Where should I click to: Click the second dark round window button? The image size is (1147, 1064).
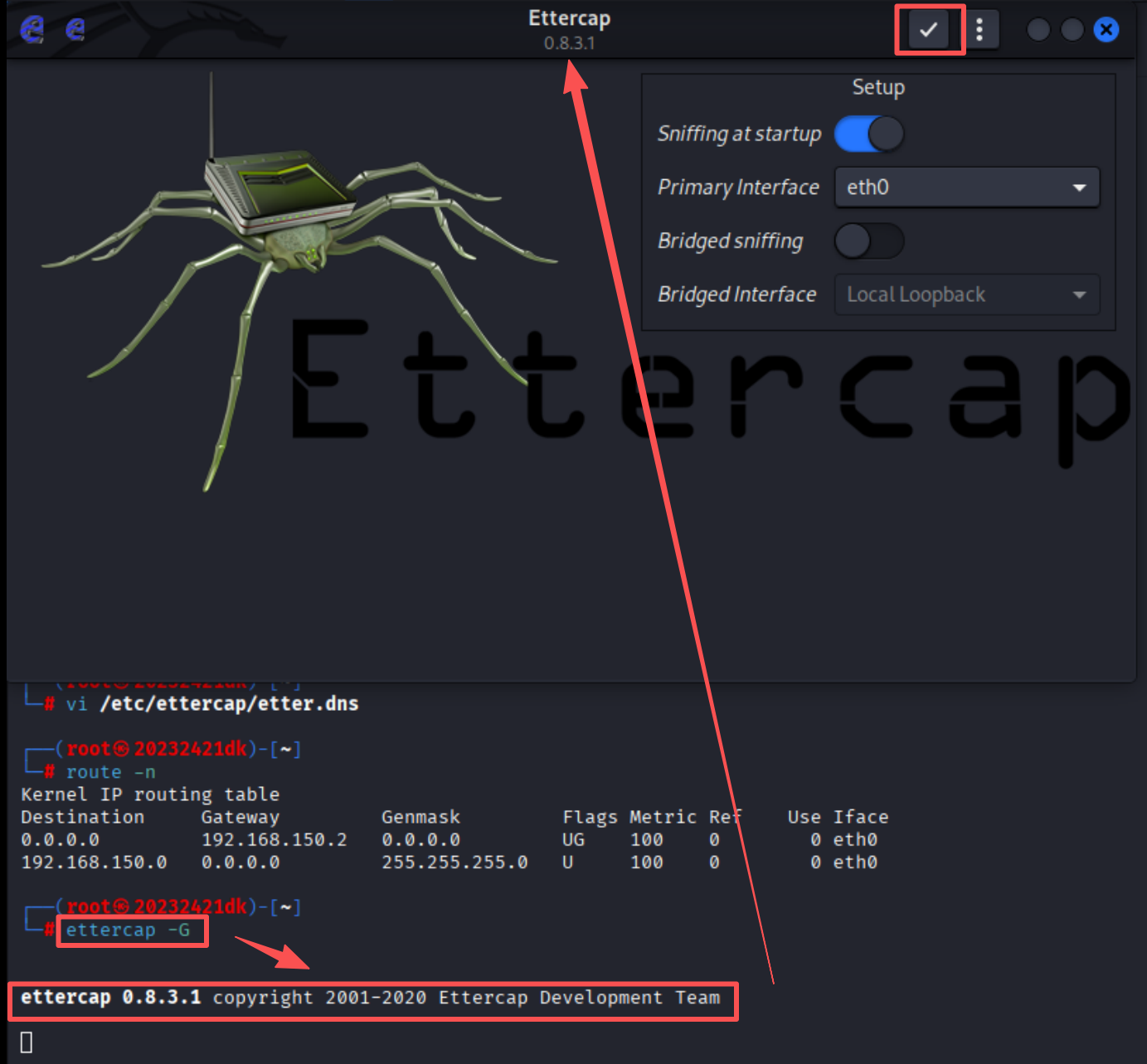pos(1072,30)
